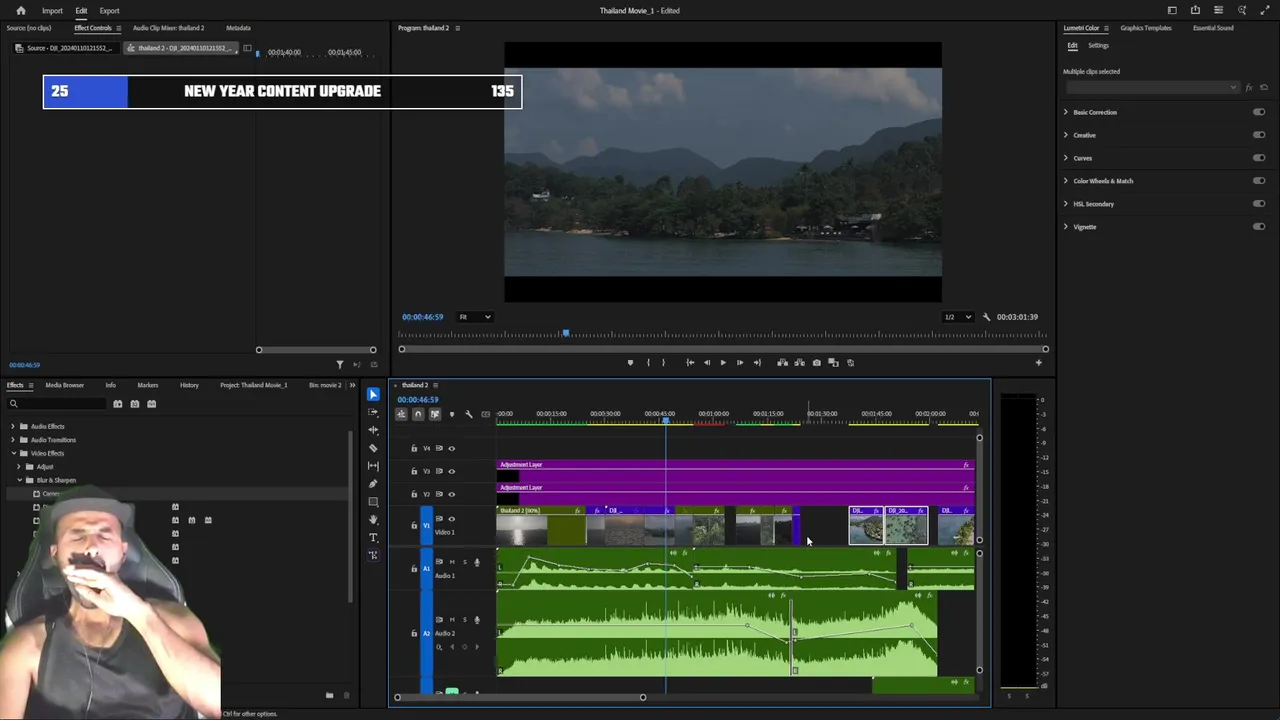
Task: Toggle visibility of track V4
Action: pos(451,449)
